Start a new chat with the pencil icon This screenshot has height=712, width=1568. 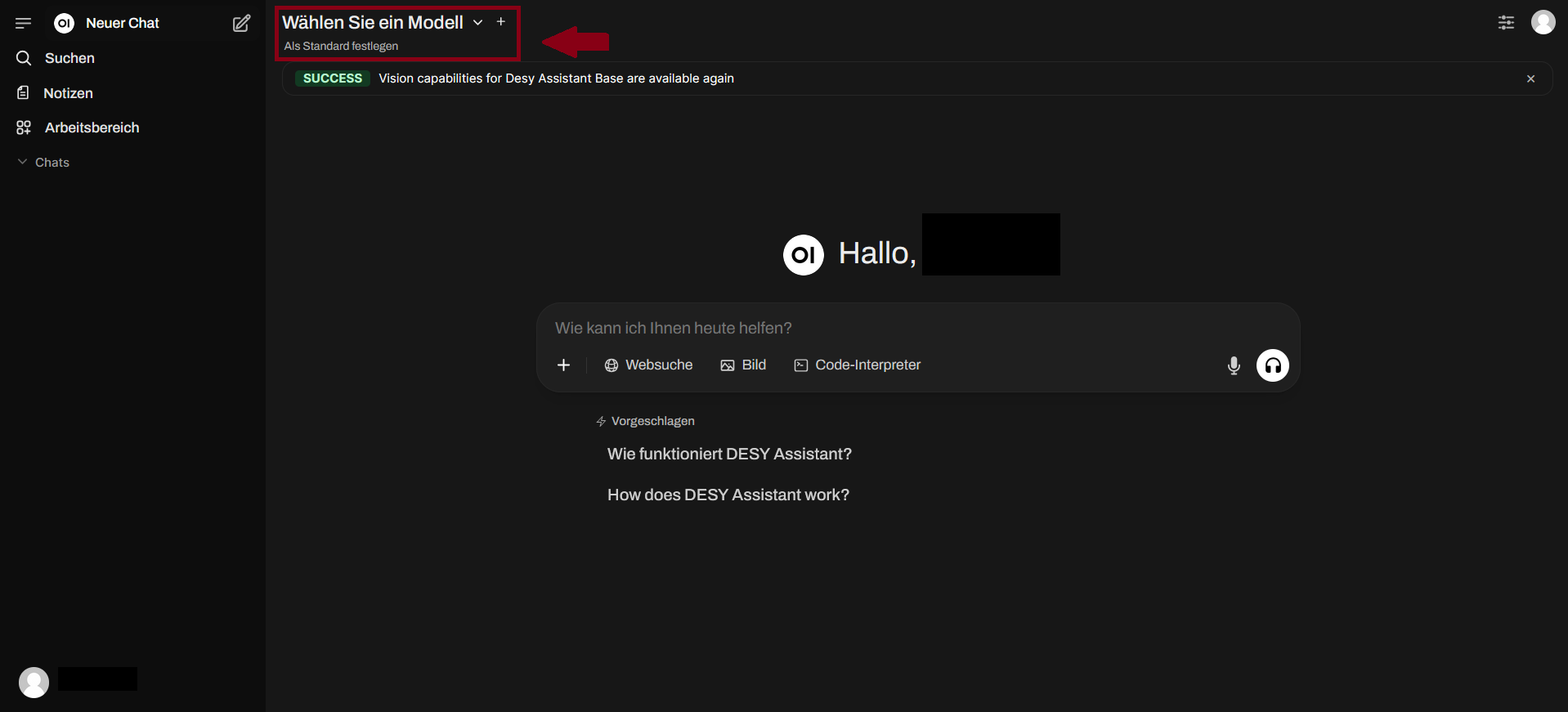coord(241,23)
